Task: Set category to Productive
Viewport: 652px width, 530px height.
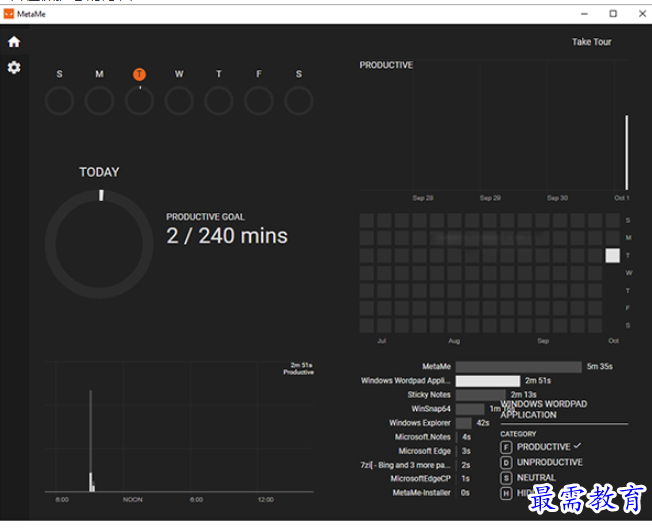Action: pyautogui.click(x=543, y=447)
